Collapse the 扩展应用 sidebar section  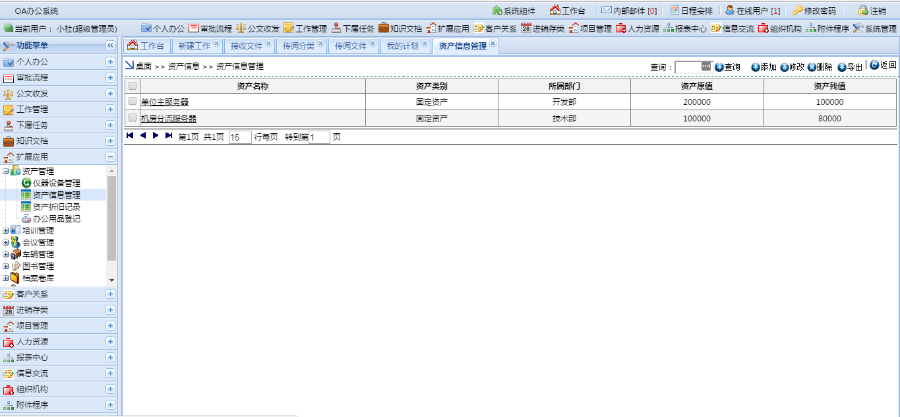click(110, 157)
